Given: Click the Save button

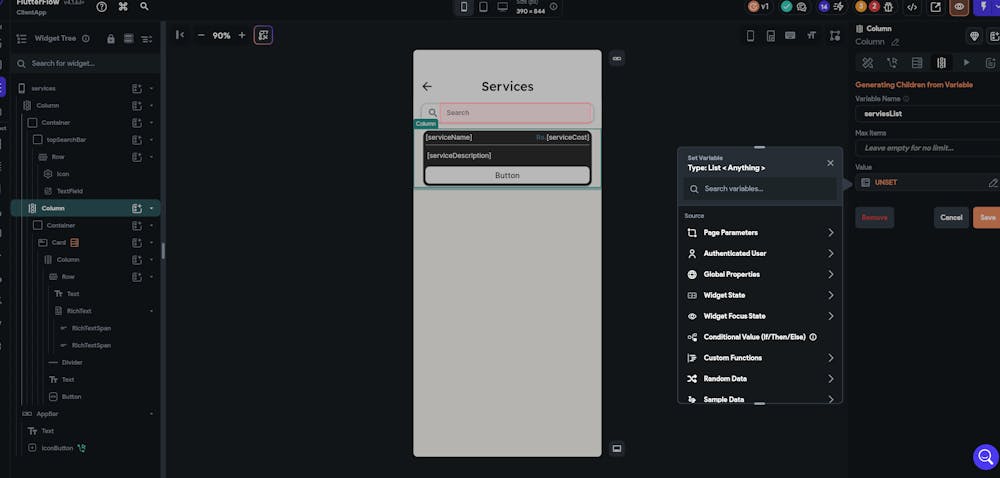Looking at the screenshot, I should (987, 218).
